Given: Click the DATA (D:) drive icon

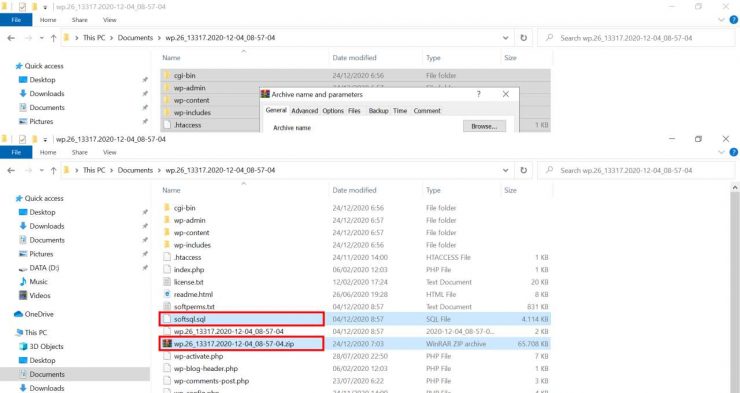Looking at the screenshot, I should point(23,268).
